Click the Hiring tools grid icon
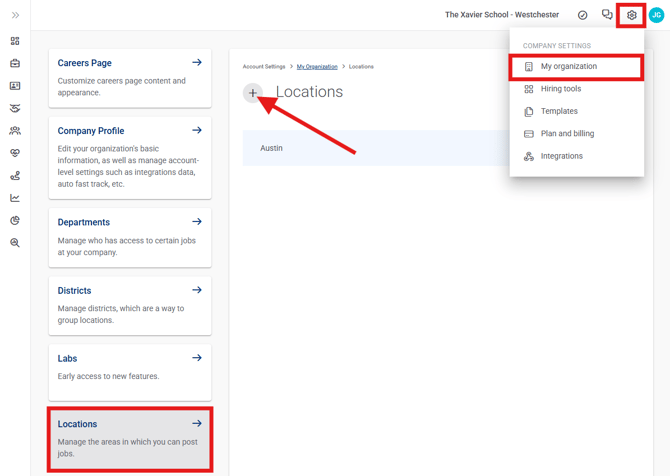 [529, 89]
